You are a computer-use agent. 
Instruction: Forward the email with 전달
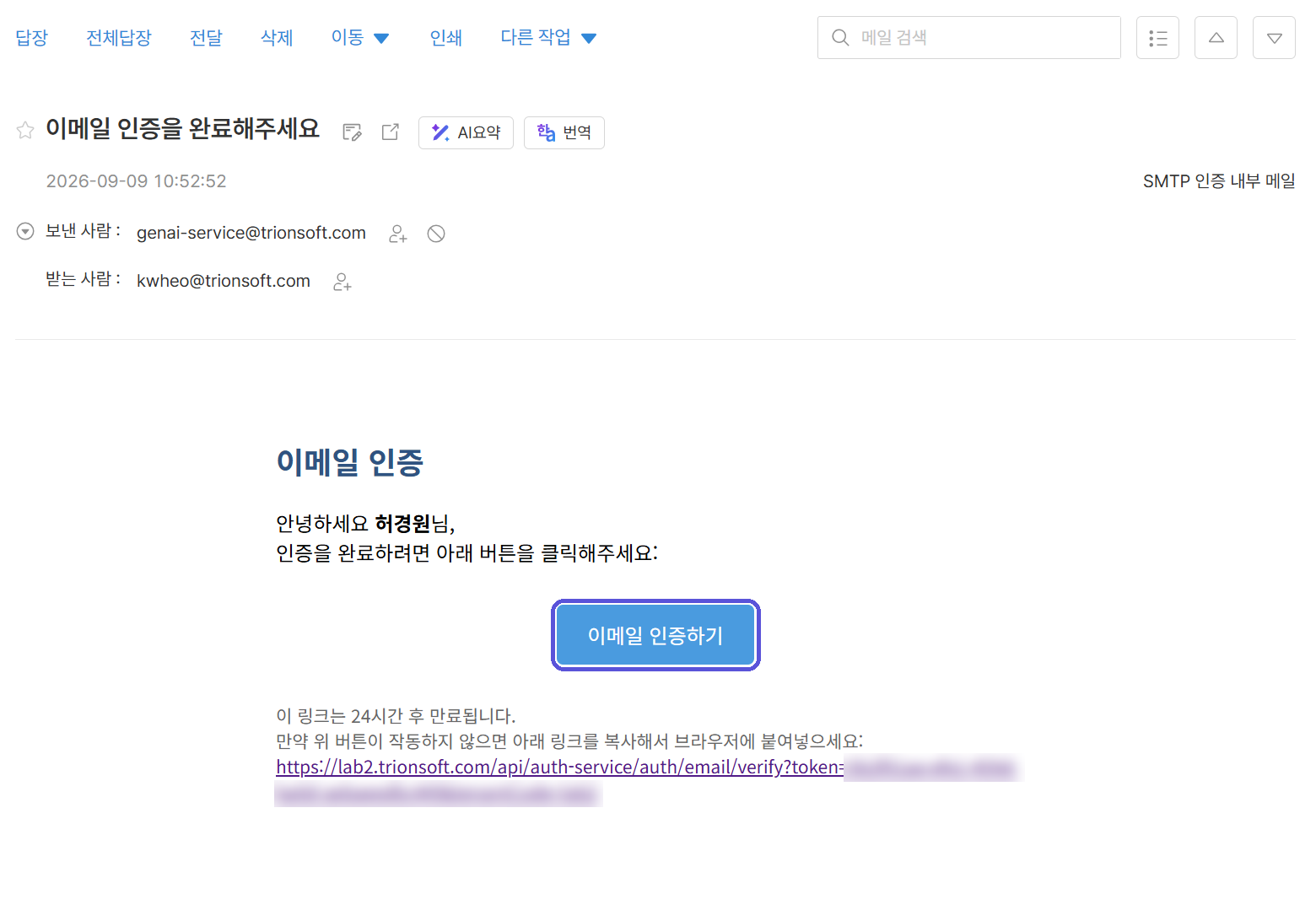point(206,37)
